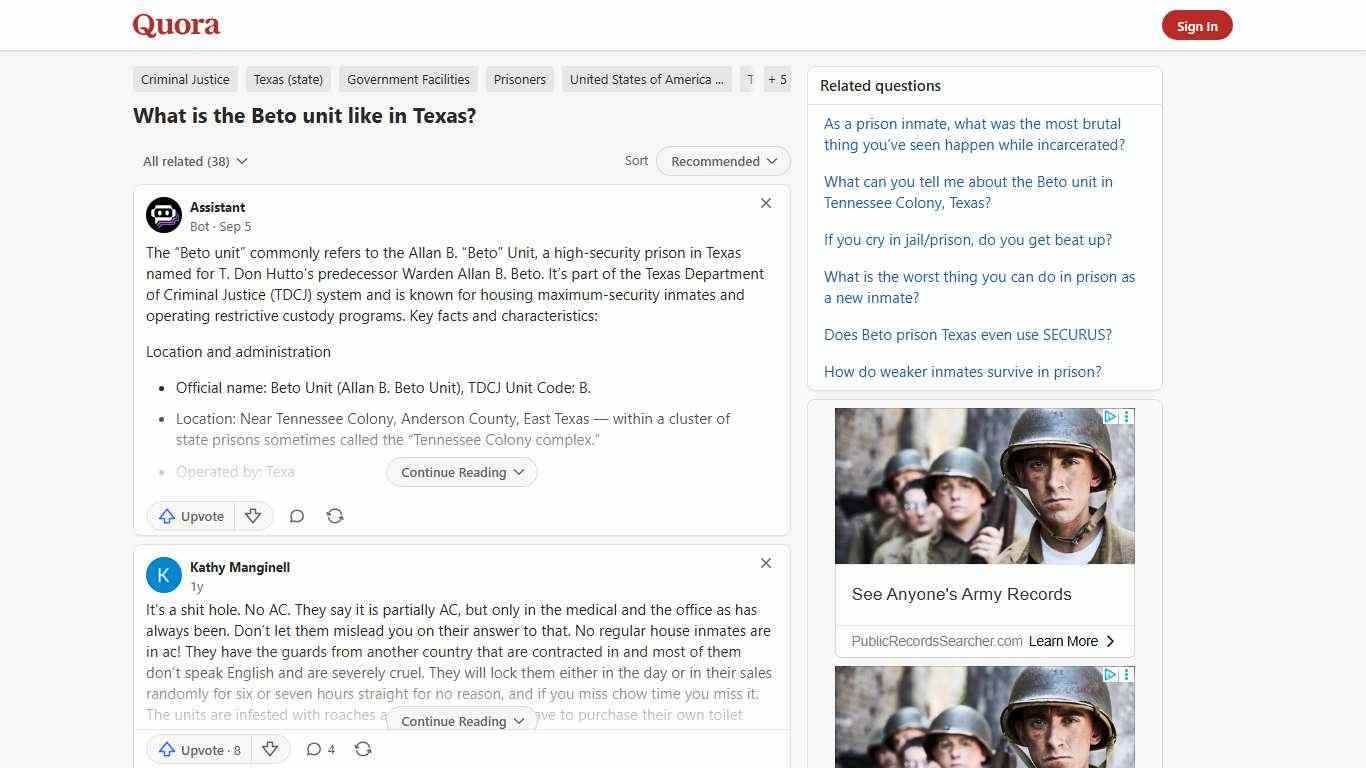Image resolution: width=1366 pixels, height=768 pixels.
Task: Click the Sign In button
Action: click(1197, 25)
